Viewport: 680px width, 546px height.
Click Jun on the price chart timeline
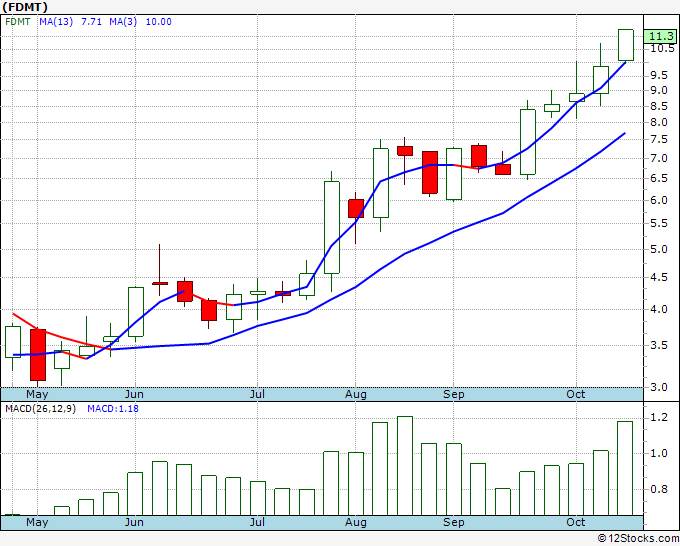(134, 394)
